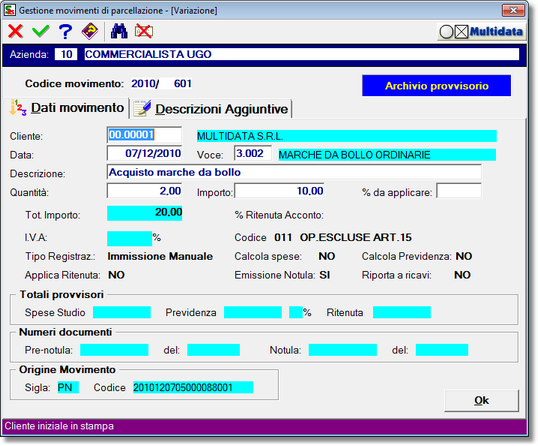Click the Multidata logo button
538x446 pixels.
pos(481,32)
